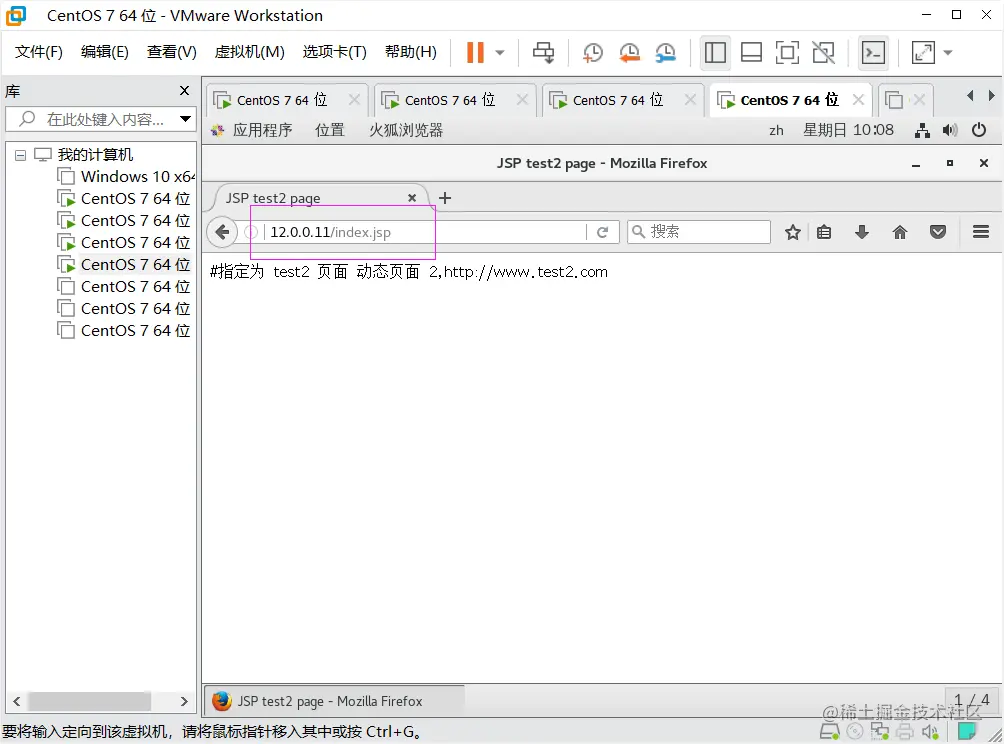Show Firefox bookmarks list

(824, 232)
